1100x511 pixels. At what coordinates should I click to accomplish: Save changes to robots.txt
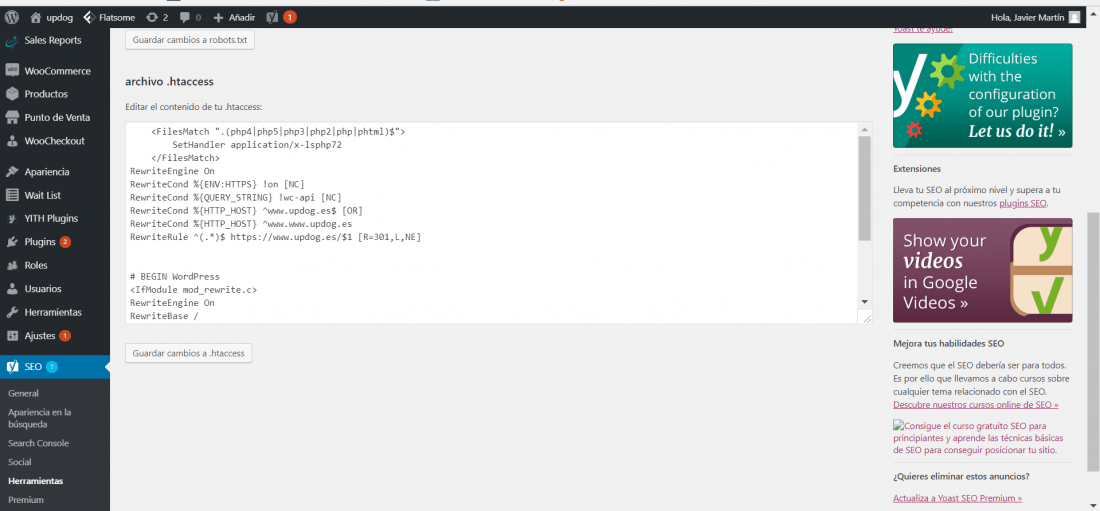pos(189,41)
